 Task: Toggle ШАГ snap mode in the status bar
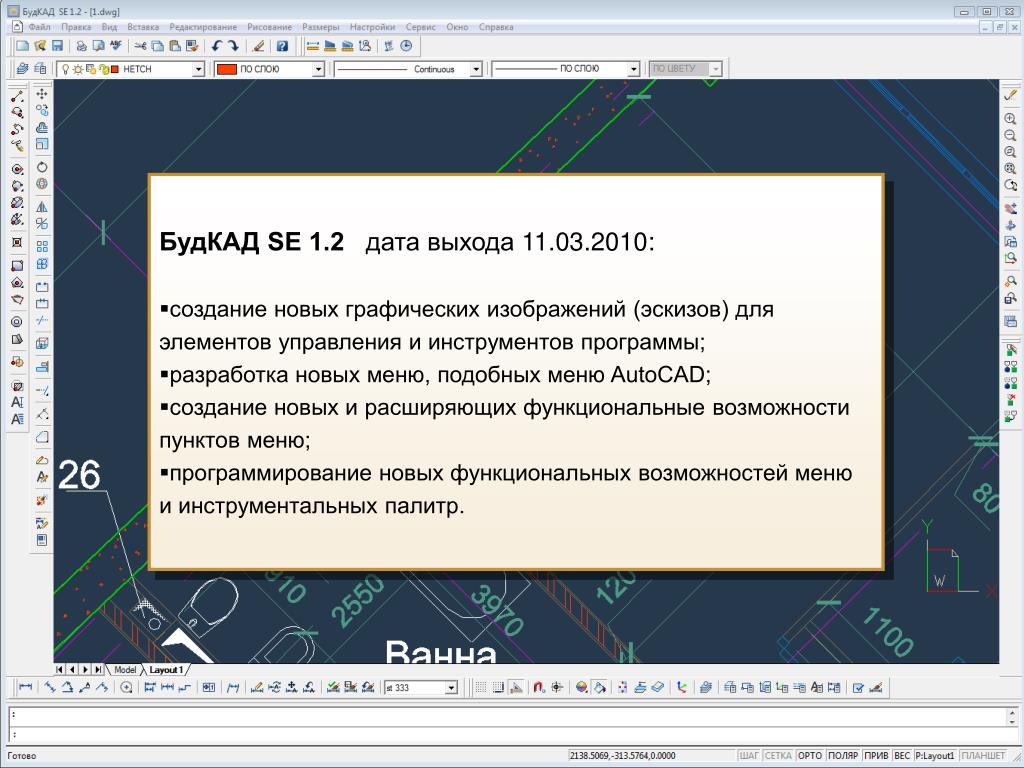[748, 756]
